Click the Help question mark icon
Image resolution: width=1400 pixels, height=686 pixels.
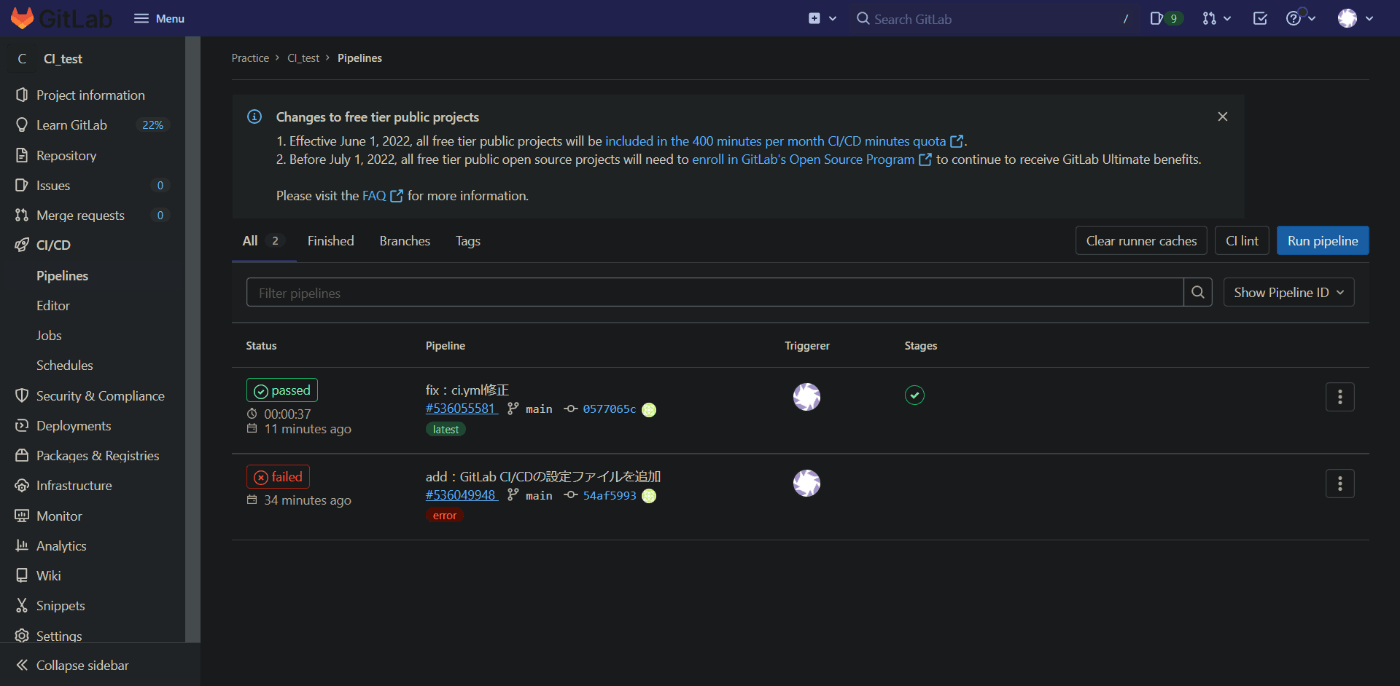pos(1295,18)
